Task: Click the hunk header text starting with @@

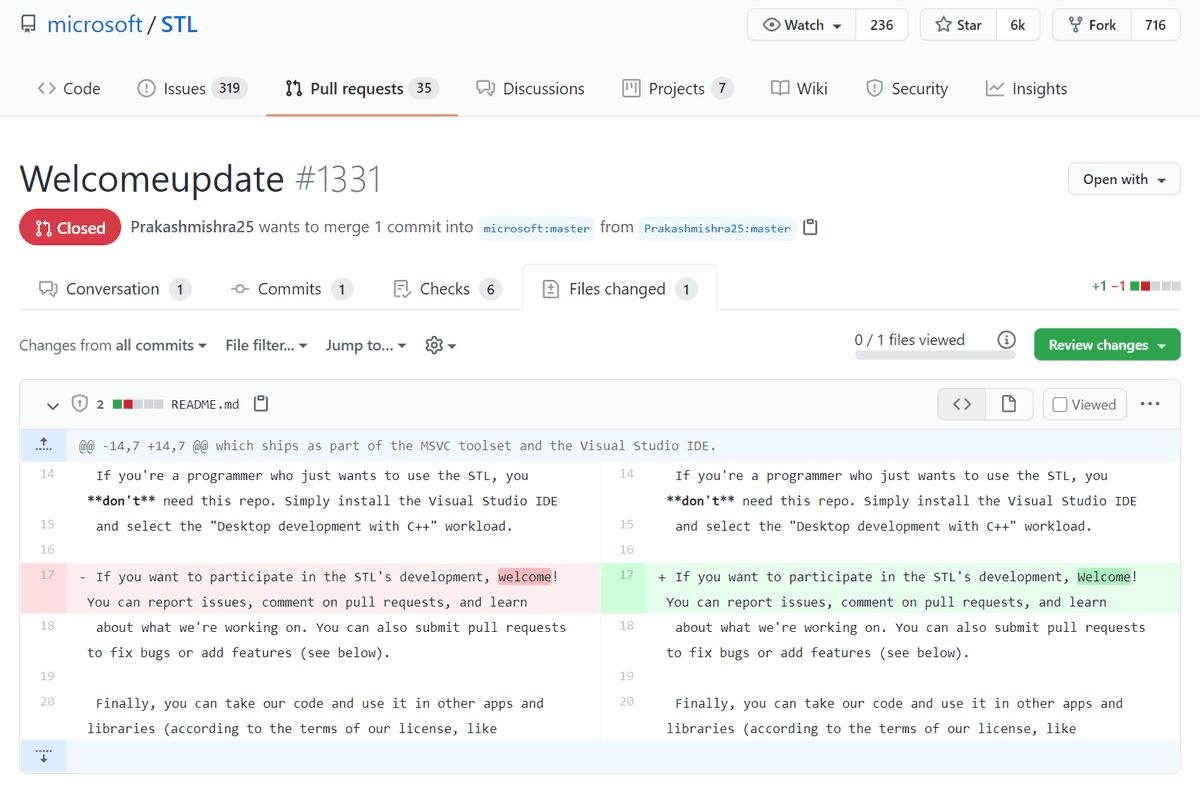Action: [x=398, y=446]
